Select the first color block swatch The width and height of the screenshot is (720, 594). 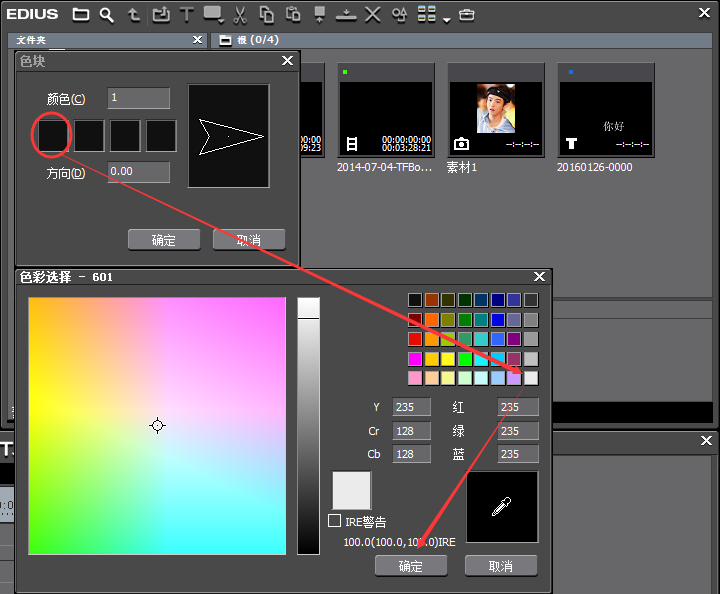point(53,136)
